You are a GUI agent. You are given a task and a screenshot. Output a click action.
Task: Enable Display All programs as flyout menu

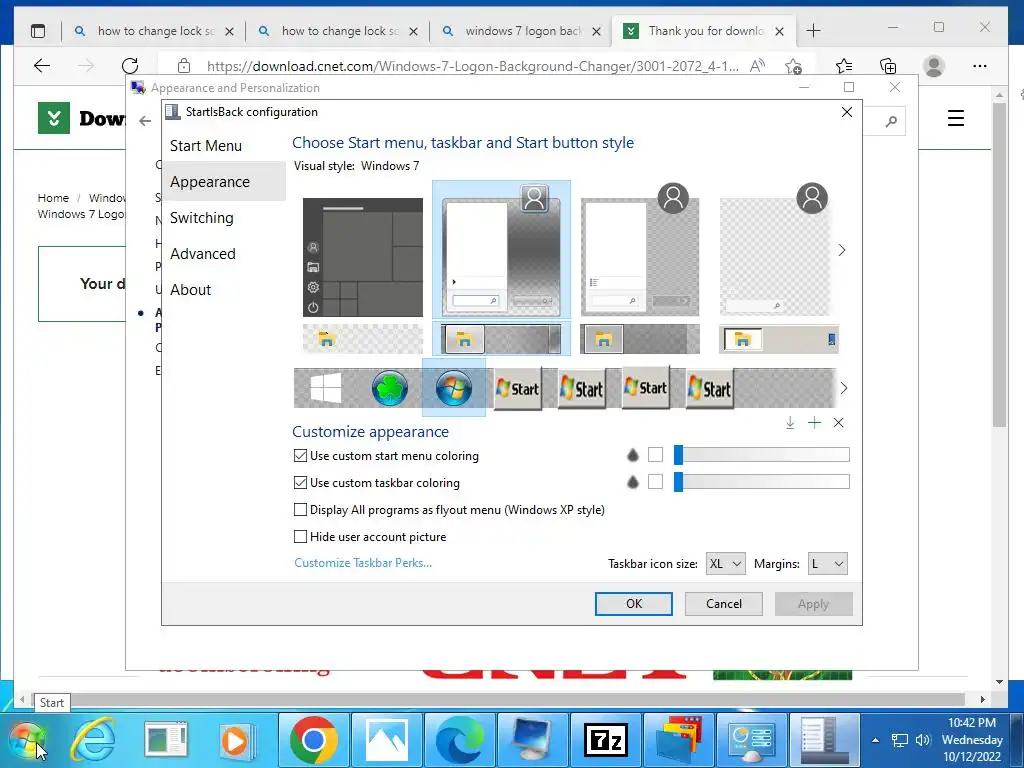click(300, 509)
